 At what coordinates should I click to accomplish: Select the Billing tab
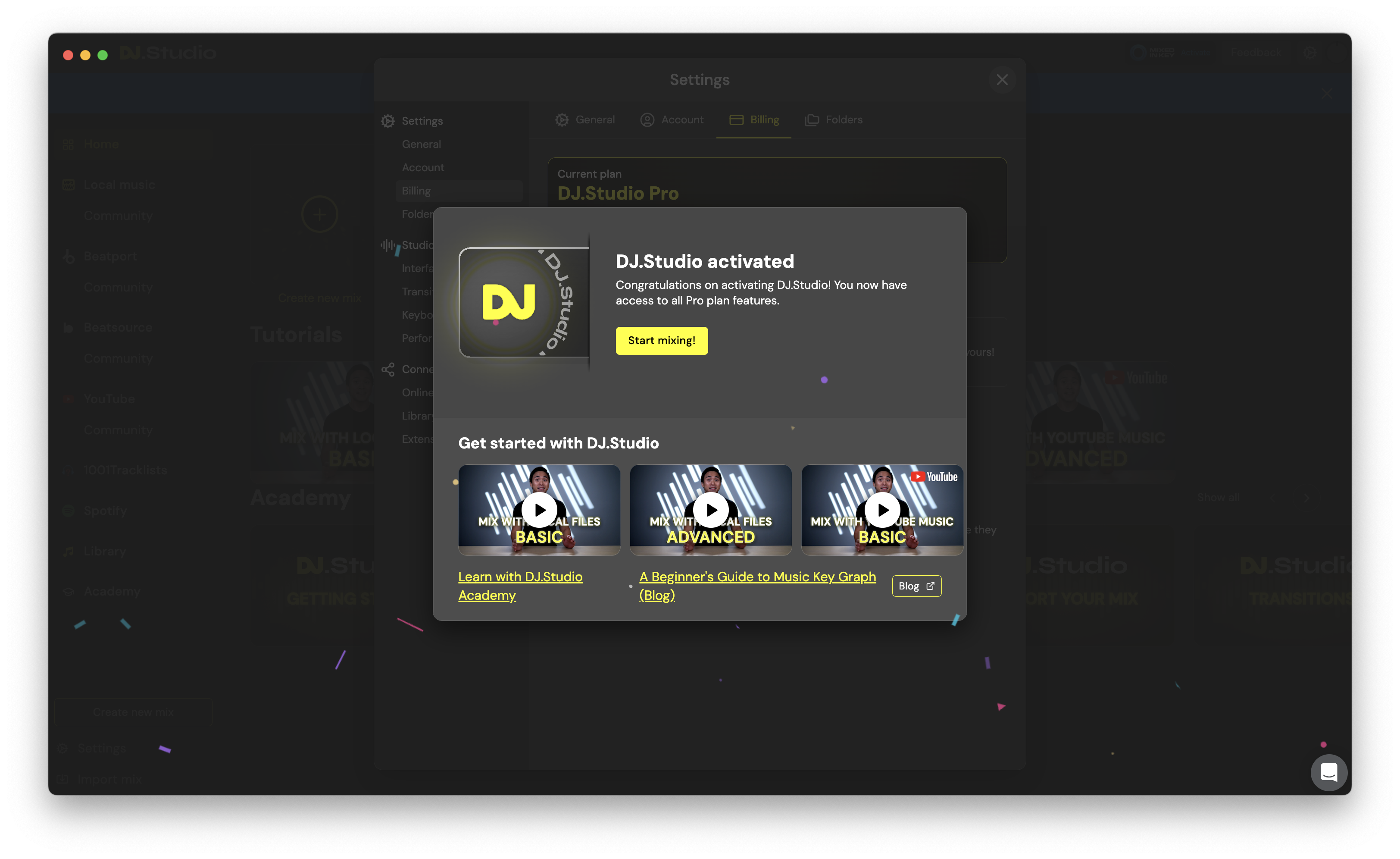coord(754,120)
